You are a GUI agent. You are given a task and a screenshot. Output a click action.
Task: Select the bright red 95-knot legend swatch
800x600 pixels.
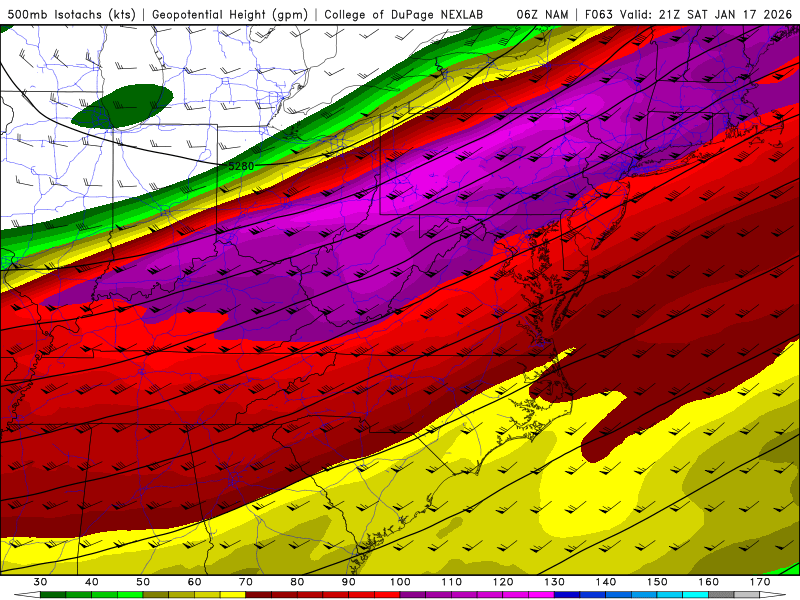point(387,595)
